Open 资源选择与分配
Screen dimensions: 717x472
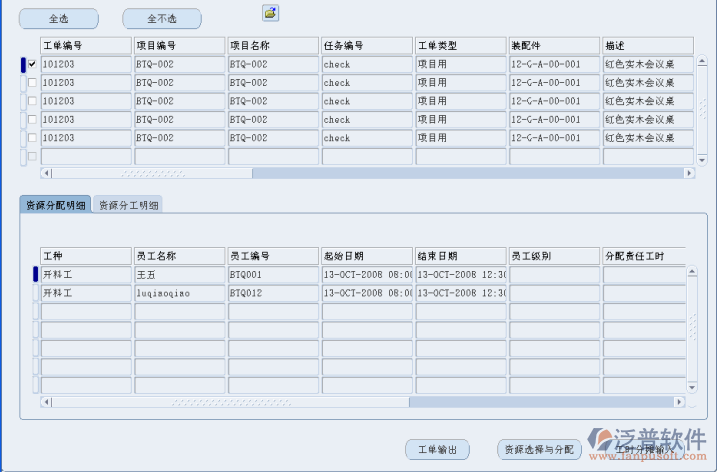(x=539, y=450)
